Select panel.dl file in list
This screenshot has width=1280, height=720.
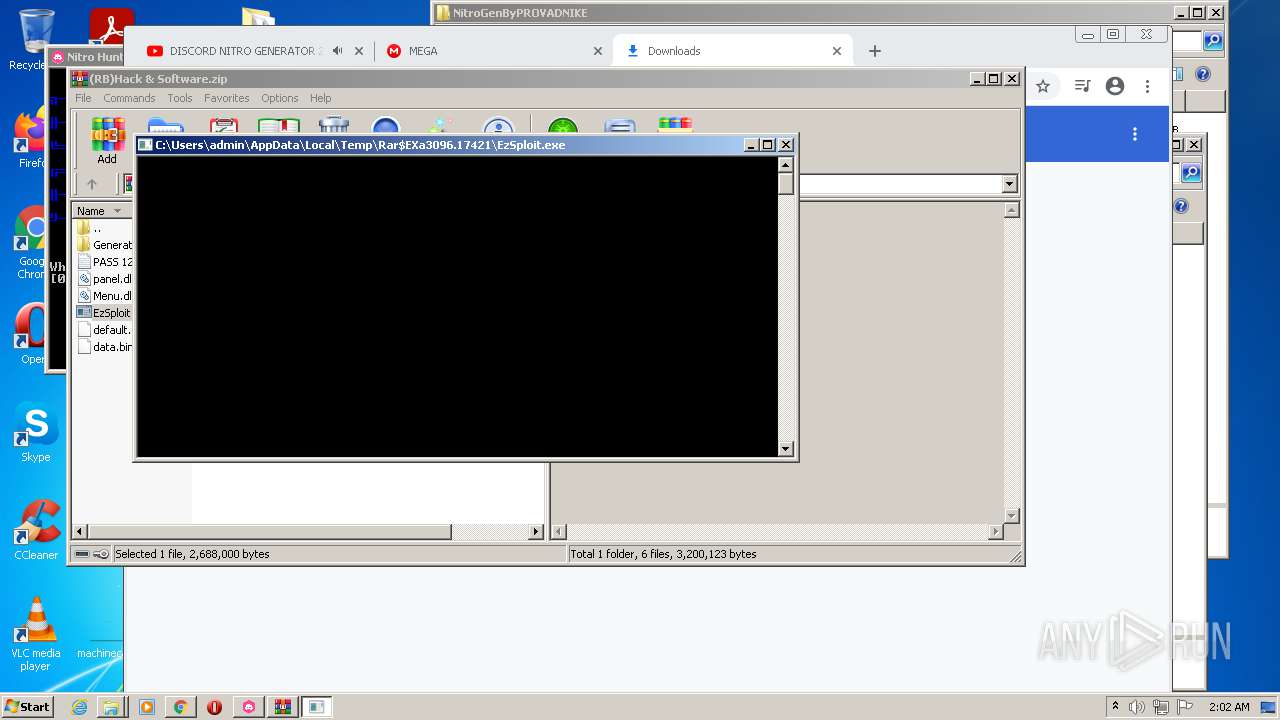tap(104, 279)
